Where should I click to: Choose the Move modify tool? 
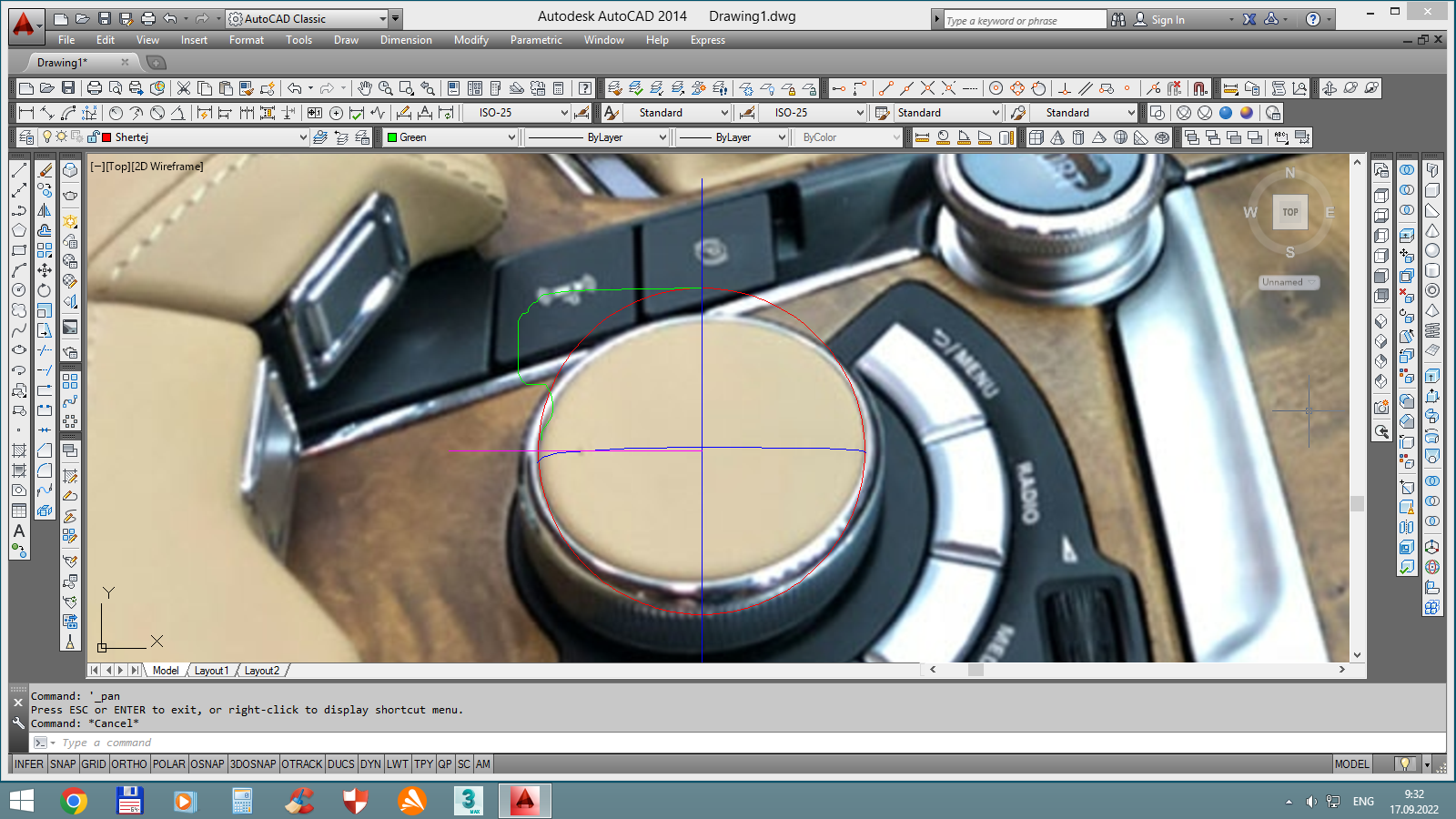(x=45, y=270)
